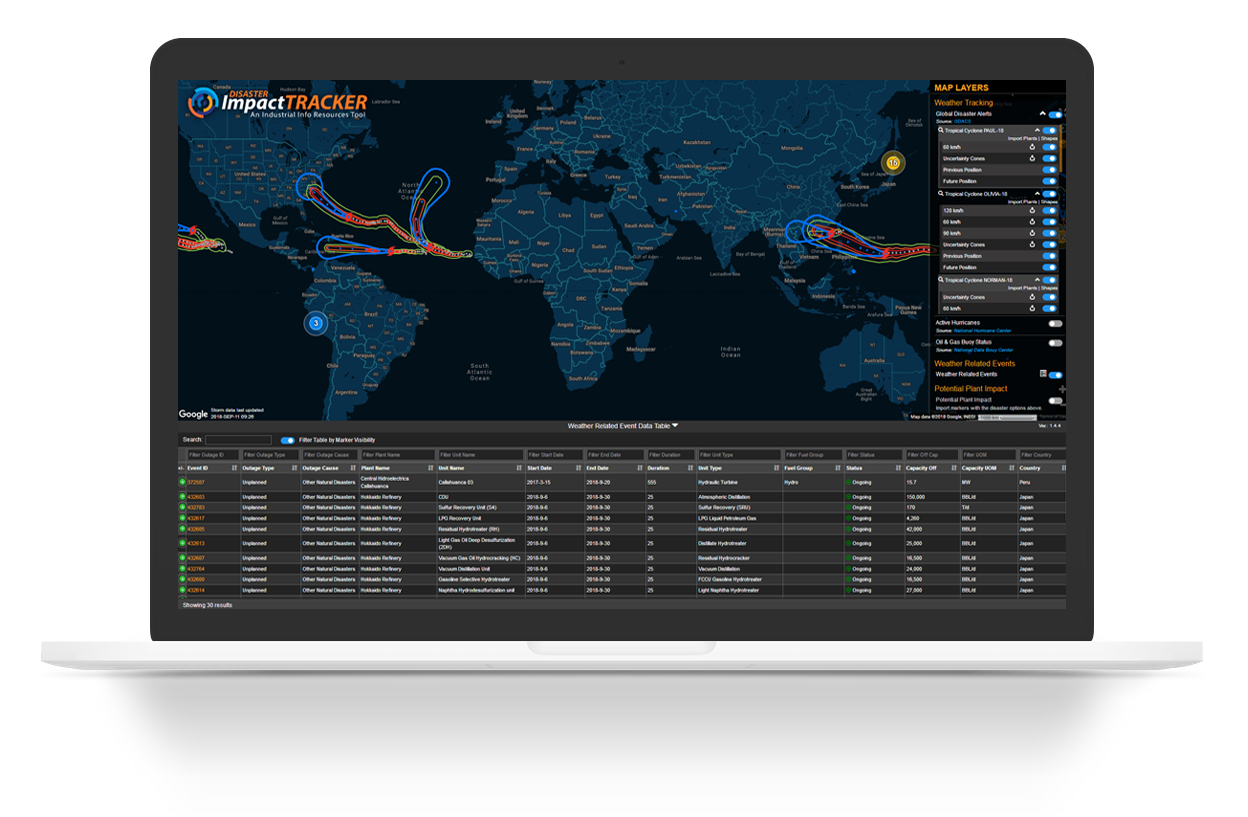Collapse Tropical Cyclone PAUL-18 chevron
Image resolution: width=1248 pixels, height=817 pixels.
pyautogui.click(x=1037, y=130)
